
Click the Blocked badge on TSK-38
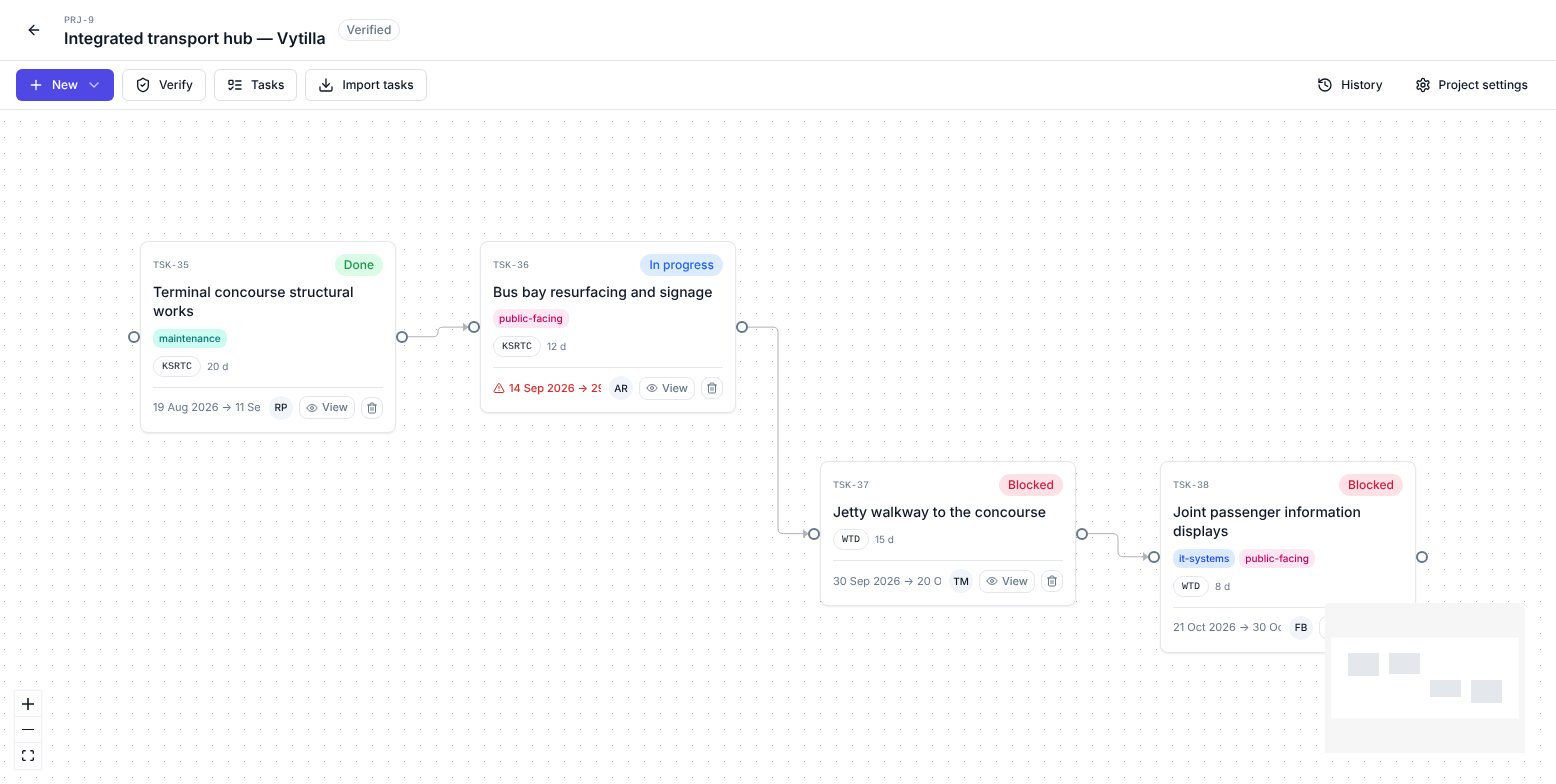(x=1371, y=485)
